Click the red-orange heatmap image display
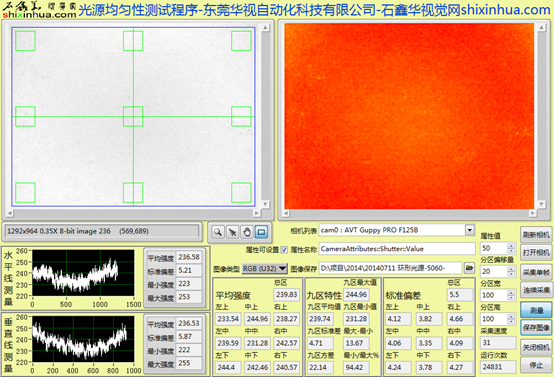554x377 pixels. (x=409, y=116)
